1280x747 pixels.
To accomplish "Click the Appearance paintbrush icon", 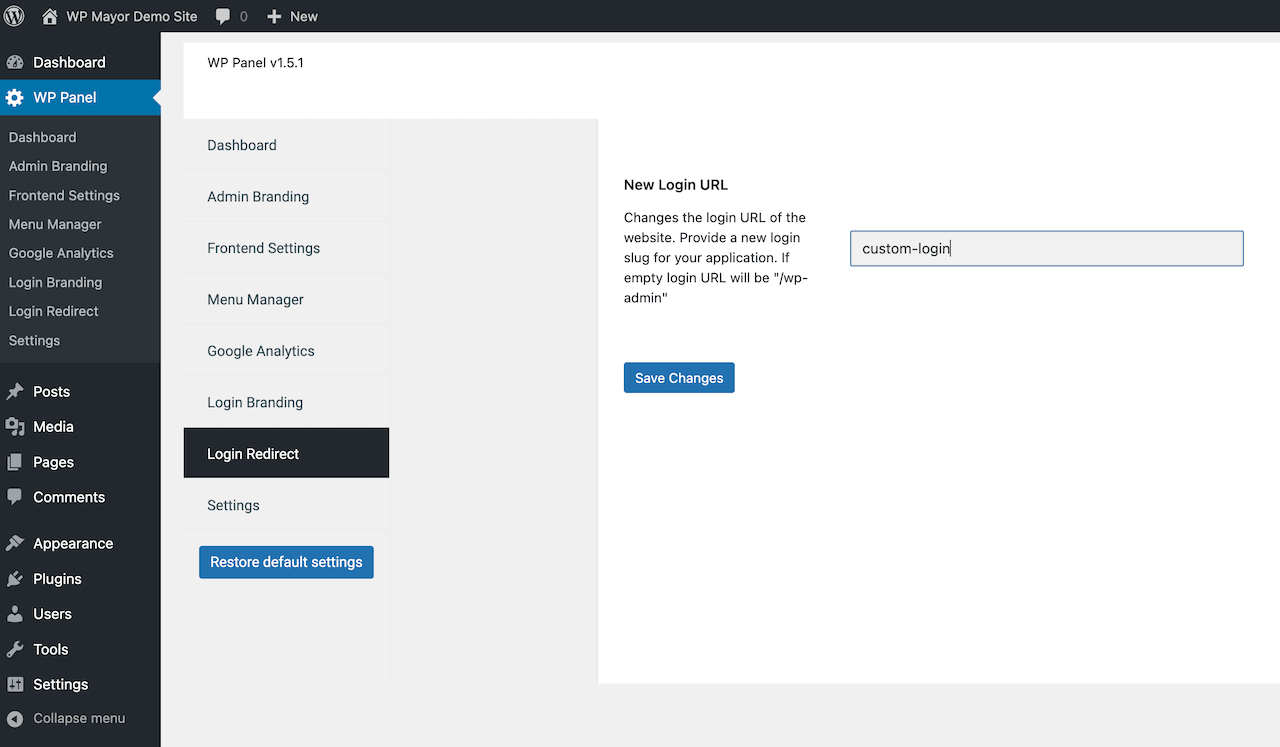I will point(15,544).
